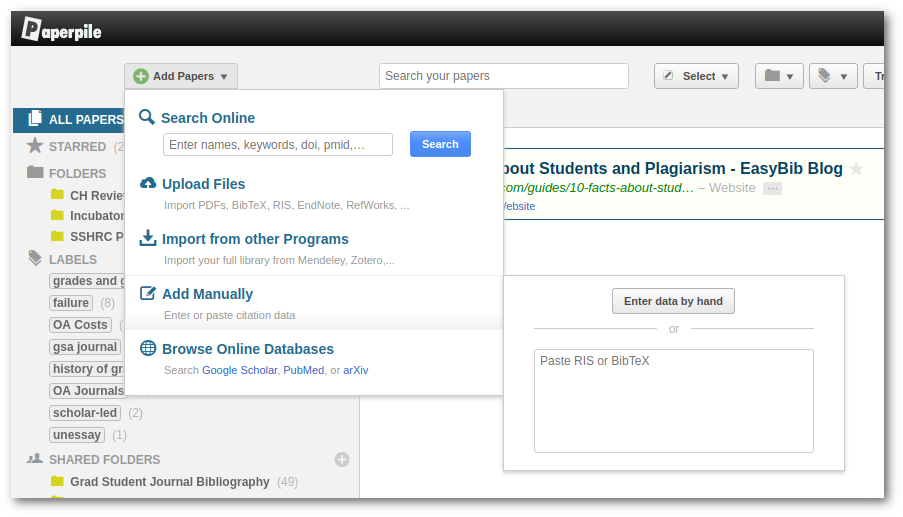Open Grad Student Journal Bibliography folder
The height and width of the screenshot is (517, 903).
point(170,482)
